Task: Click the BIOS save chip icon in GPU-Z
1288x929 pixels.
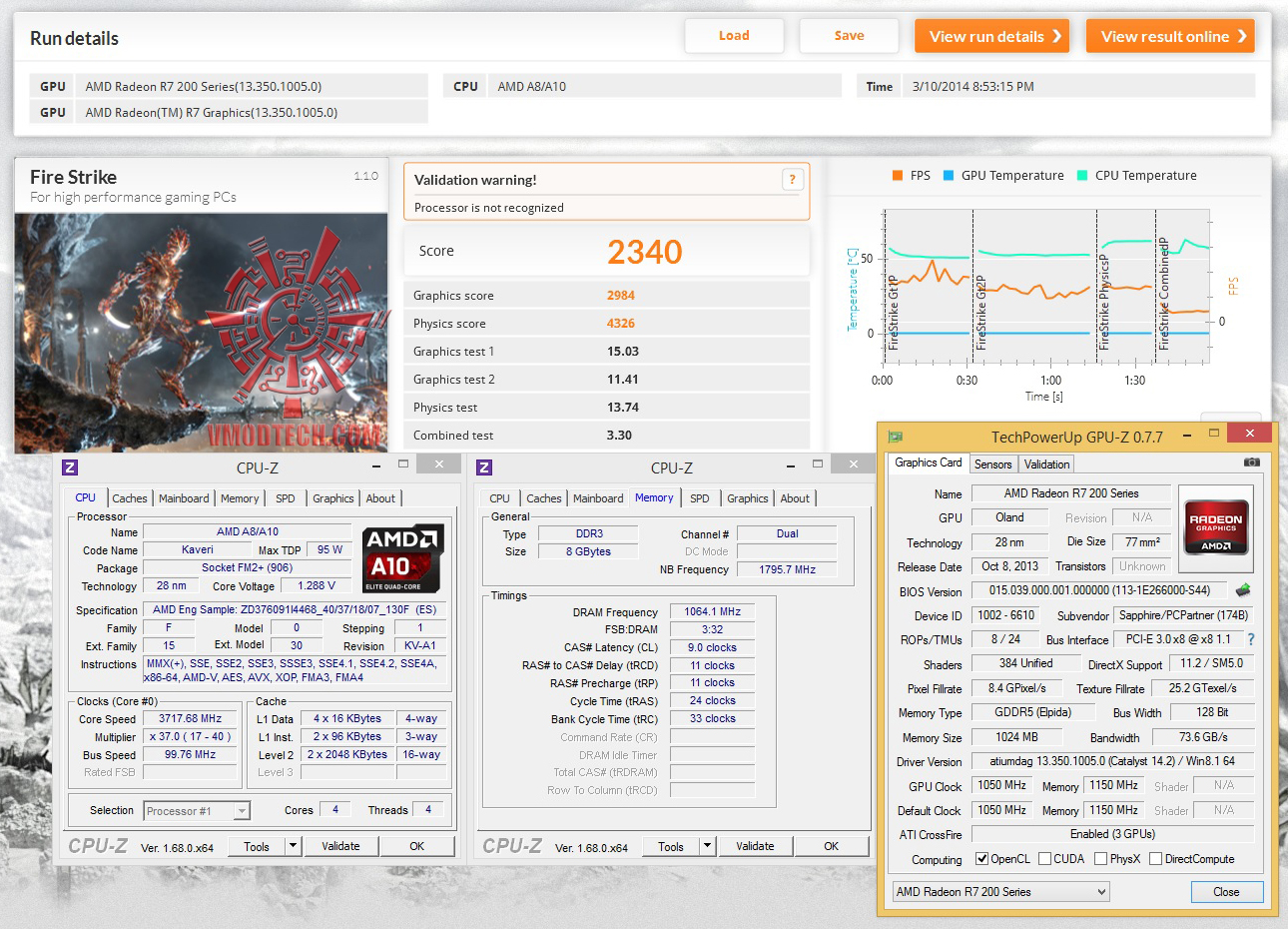Action: pyautogui.click(x=1243, y=590)
